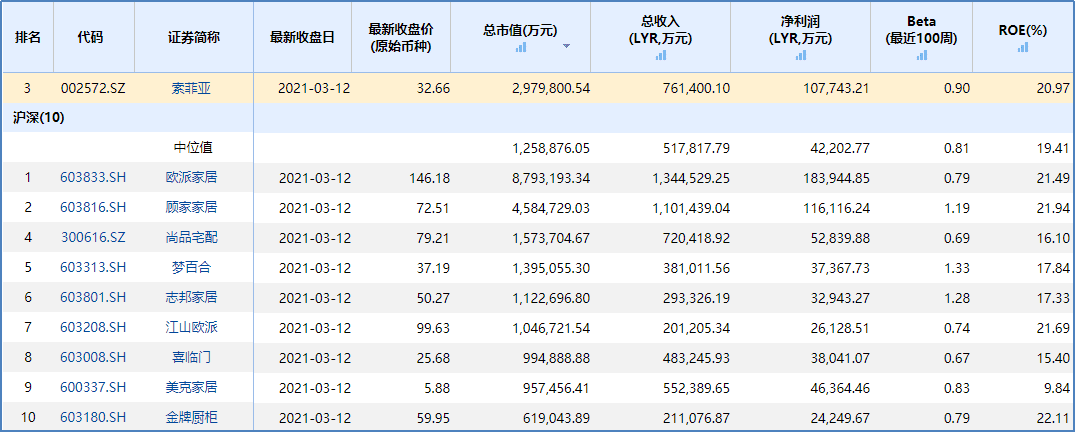Click net profit value 107,743.21
This screenshot has width=1075, height=433.
(834, 88)
